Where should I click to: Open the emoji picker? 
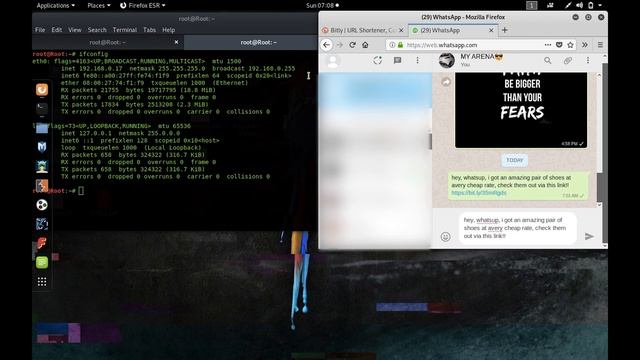[x=445, y=236]
